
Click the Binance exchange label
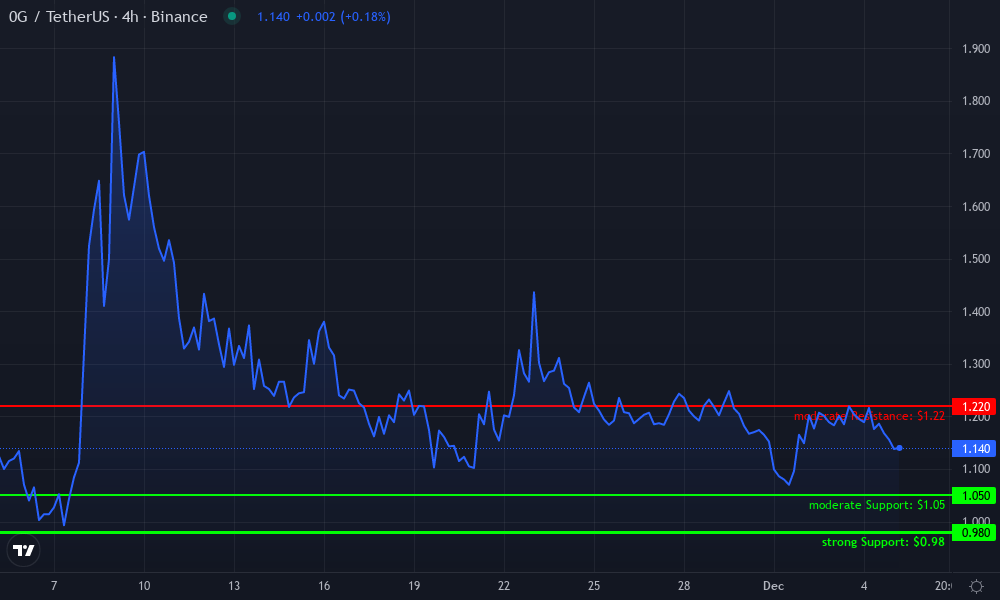[x=180, y=16]
